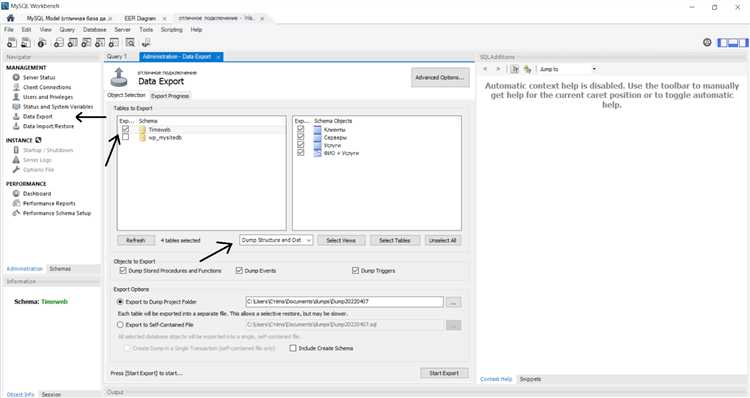The image size is (750, 398).
Task: Open the Server menu
Action: point(122,30)
